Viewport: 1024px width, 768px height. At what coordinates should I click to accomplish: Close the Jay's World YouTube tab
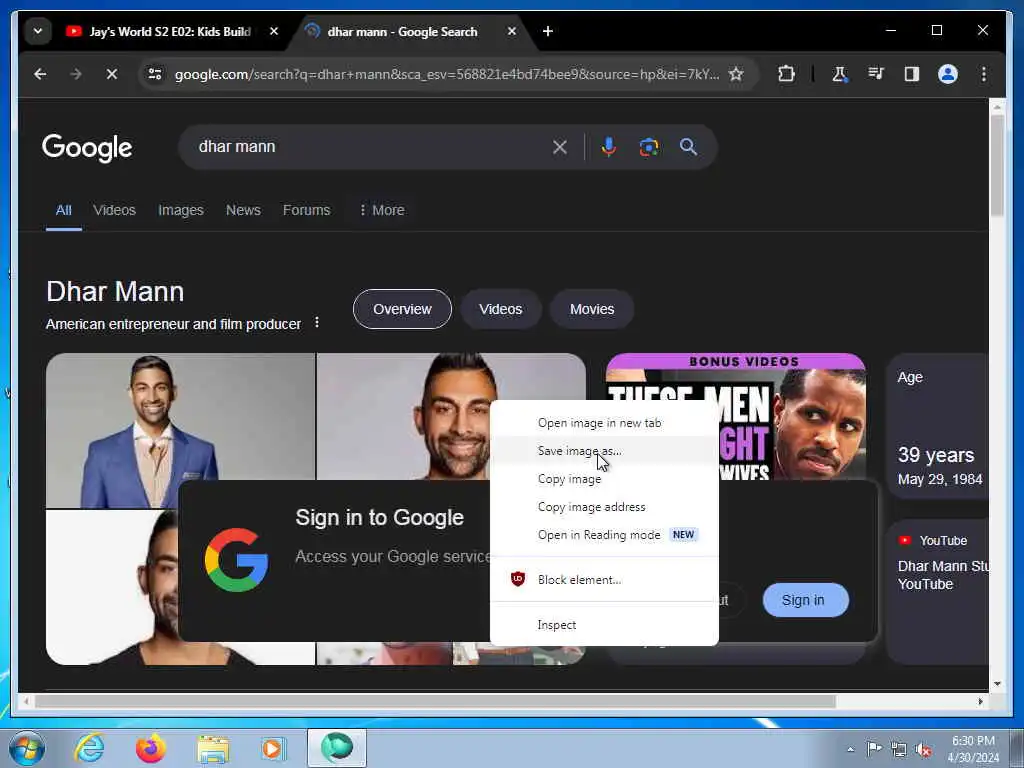click(274, 31)
